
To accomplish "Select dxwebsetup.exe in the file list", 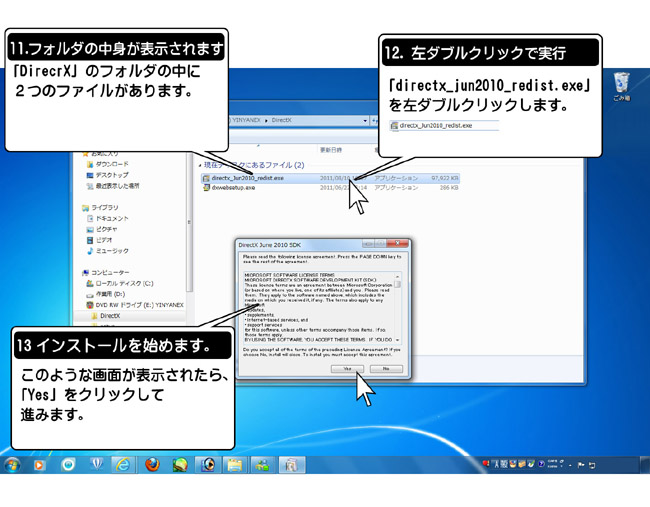I will click(x=330, y=187).
